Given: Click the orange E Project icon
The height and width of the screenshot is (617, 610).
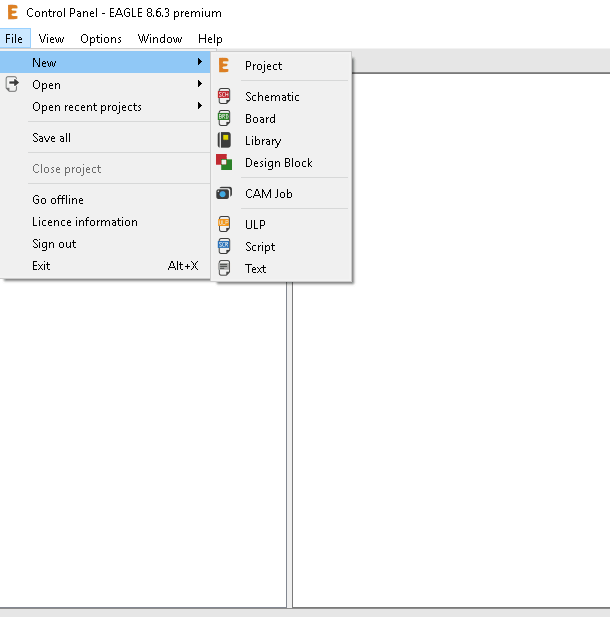Looking at the screenshot, I should click(224, 65).
